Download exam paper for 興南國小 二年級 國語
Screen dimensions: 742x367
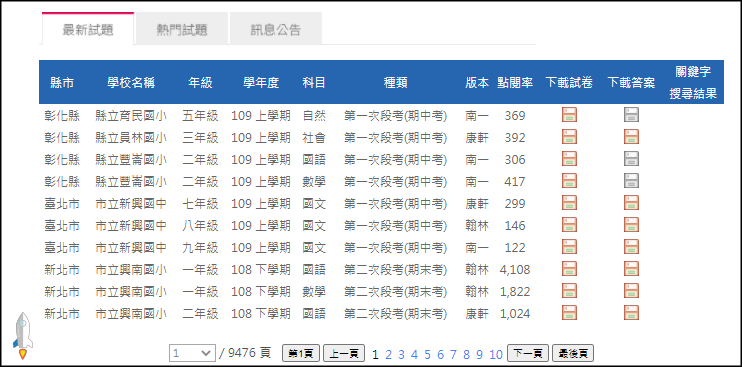click(x=569, y=313)
